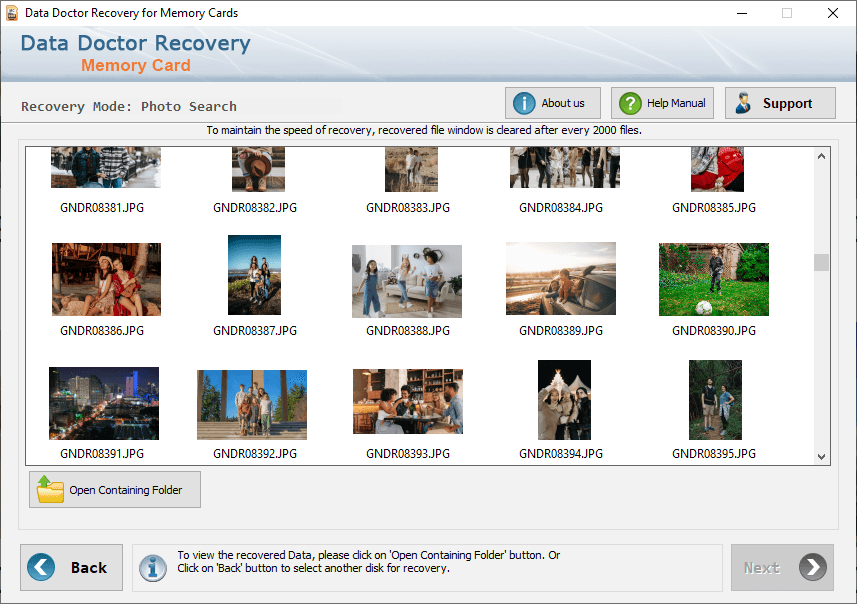The height and width of the screenshot is (604, 857).
Task: Select thumbnail above GNDR08383.JPG
Action: 411,169
